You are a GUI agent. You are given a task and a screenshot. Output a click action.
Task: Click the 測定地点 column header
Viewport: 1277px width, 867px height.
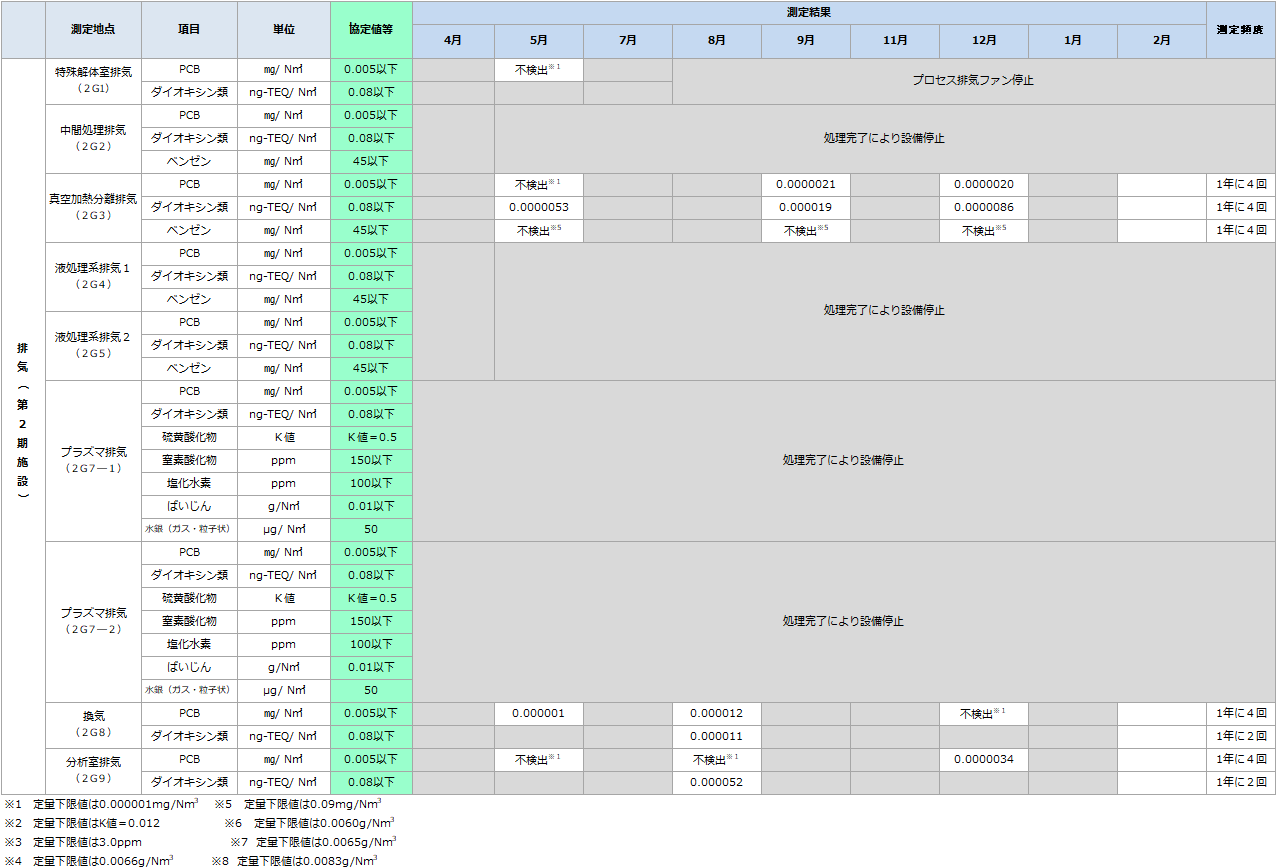click(x=93, y=29)
